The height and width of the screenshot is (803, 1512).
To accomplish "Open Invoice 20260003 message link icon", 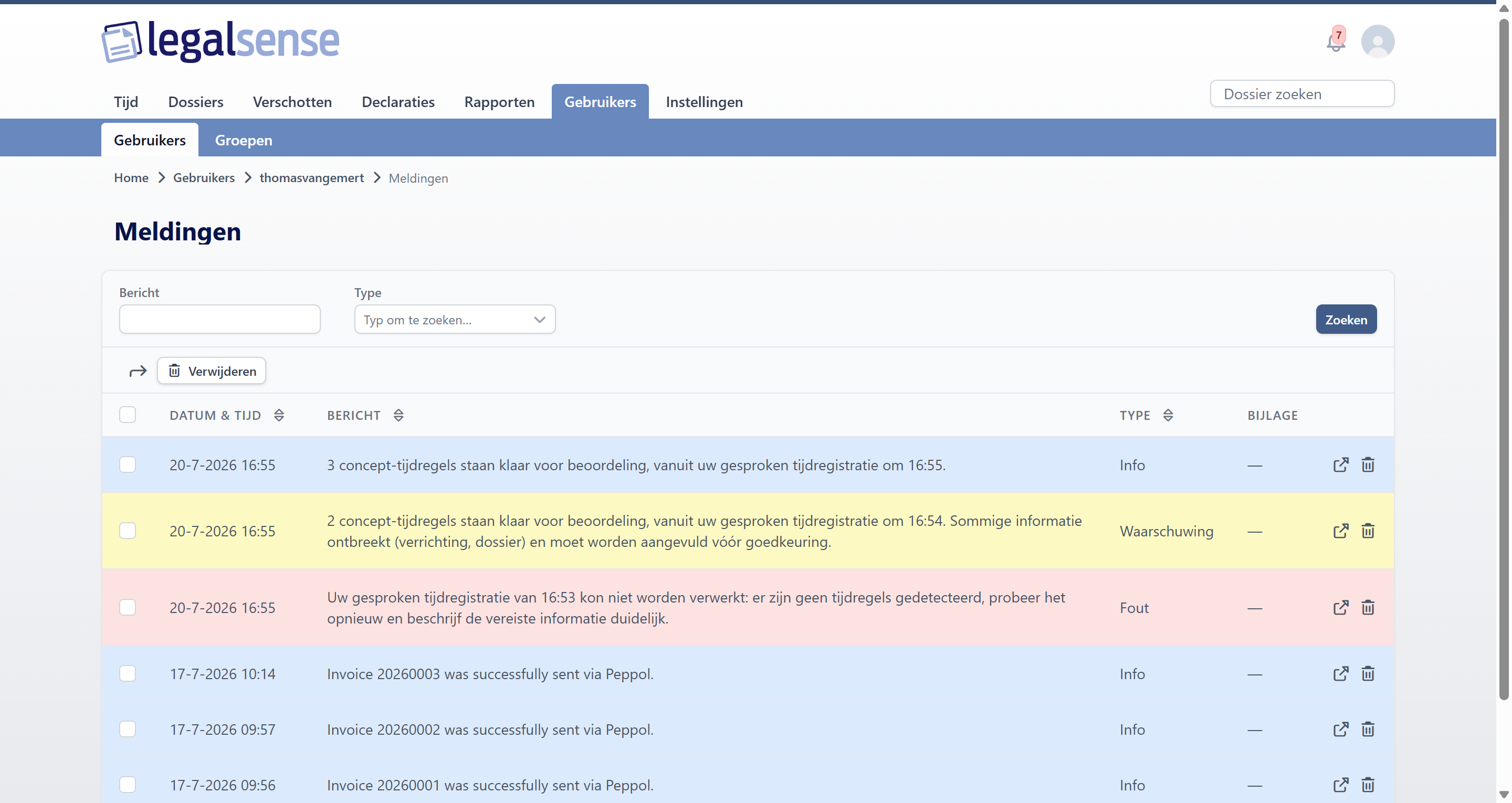I will tap(1341, 674).
